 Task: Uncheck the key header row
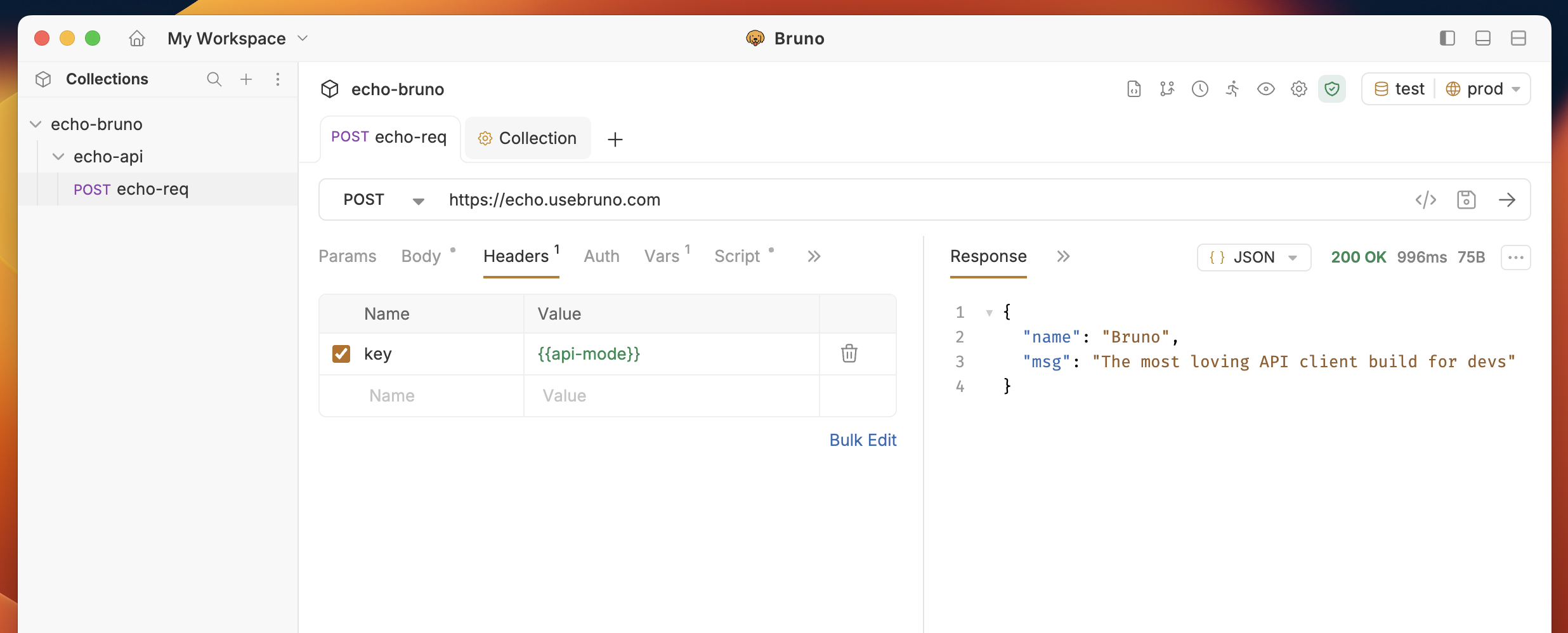point(341,353)
